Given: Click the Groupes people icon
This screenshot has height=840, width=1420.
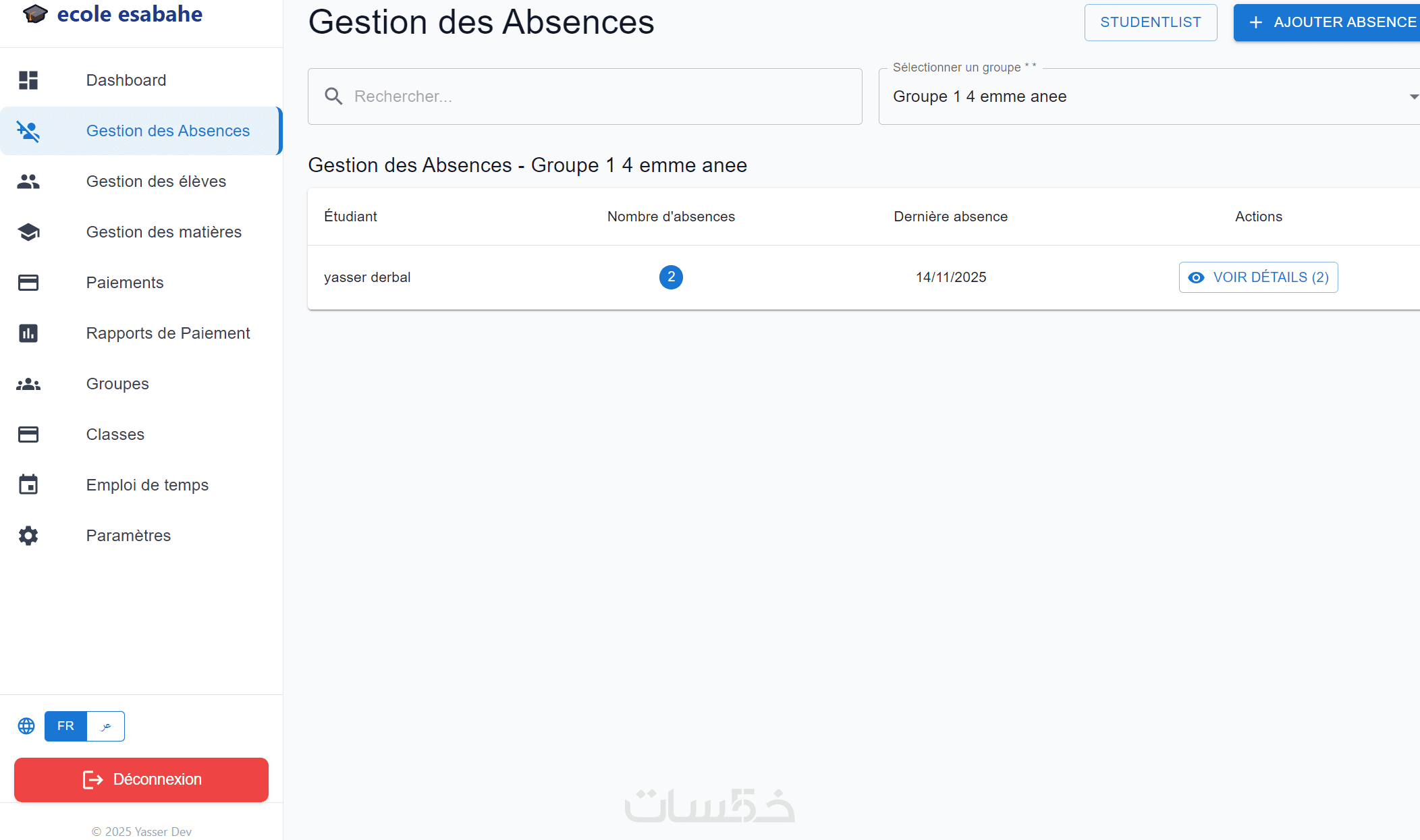Looking at the screenshot, I should point(28,384).
